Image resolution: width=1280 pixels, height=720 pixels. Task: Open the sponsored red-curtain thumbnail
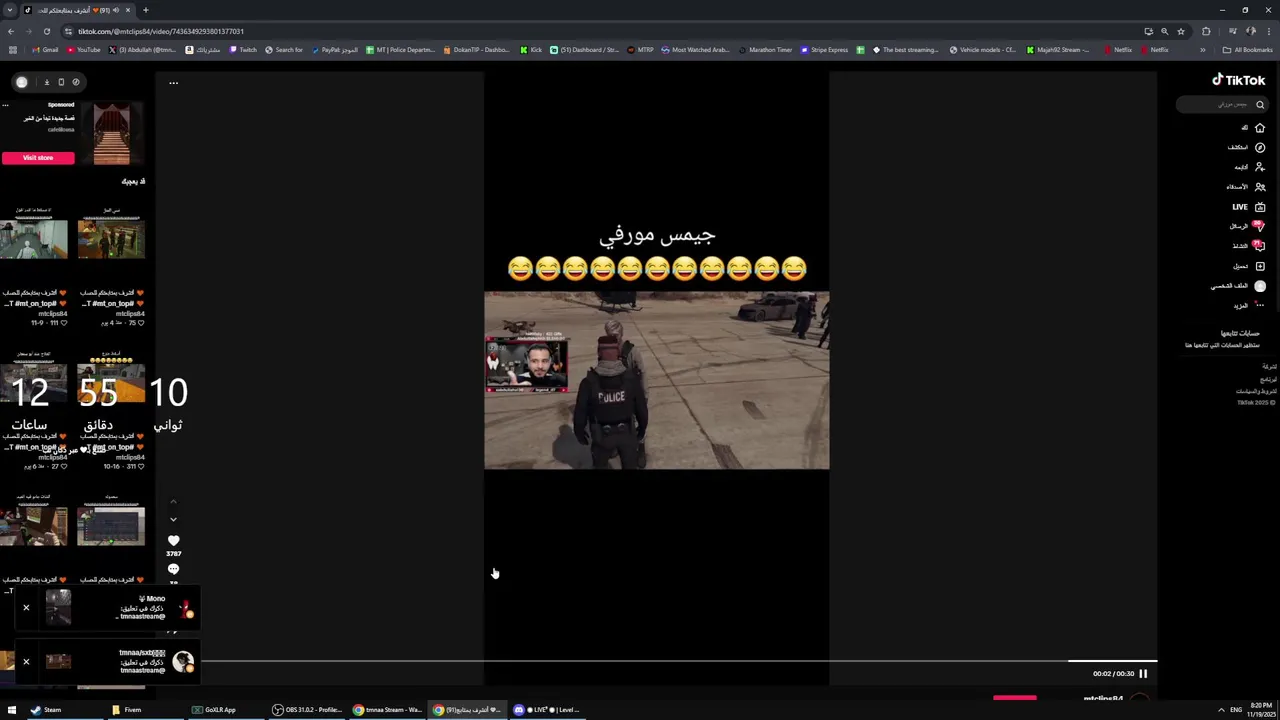[111, 133]
